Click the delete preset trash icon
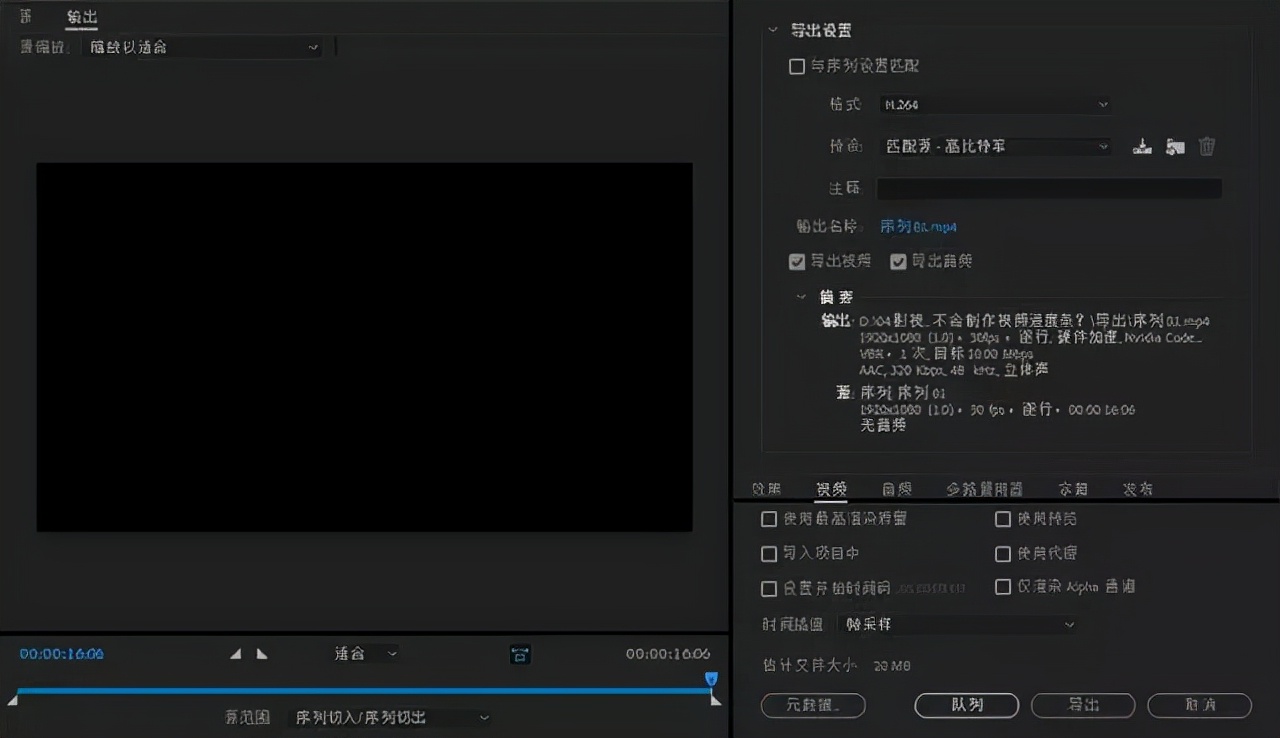This screenshot has height=738, width=1280. [1207, 147]
